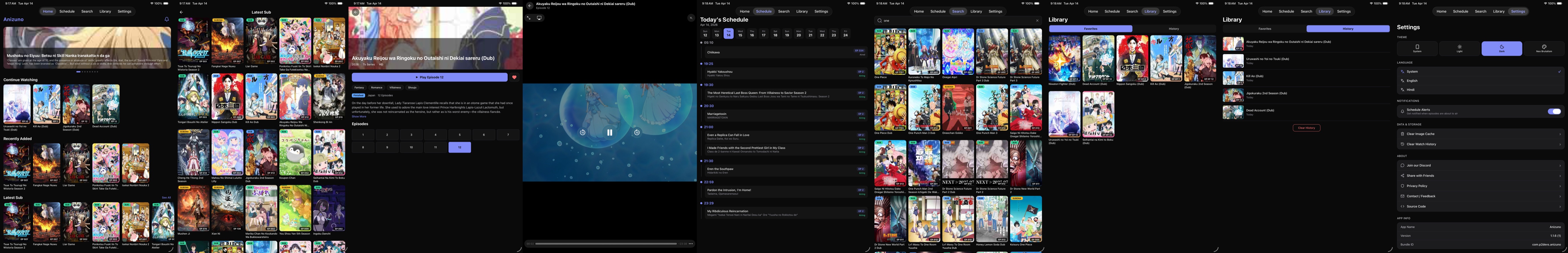
Task: Tap back arrow in the video player header
Action: [x=530, y=6]
